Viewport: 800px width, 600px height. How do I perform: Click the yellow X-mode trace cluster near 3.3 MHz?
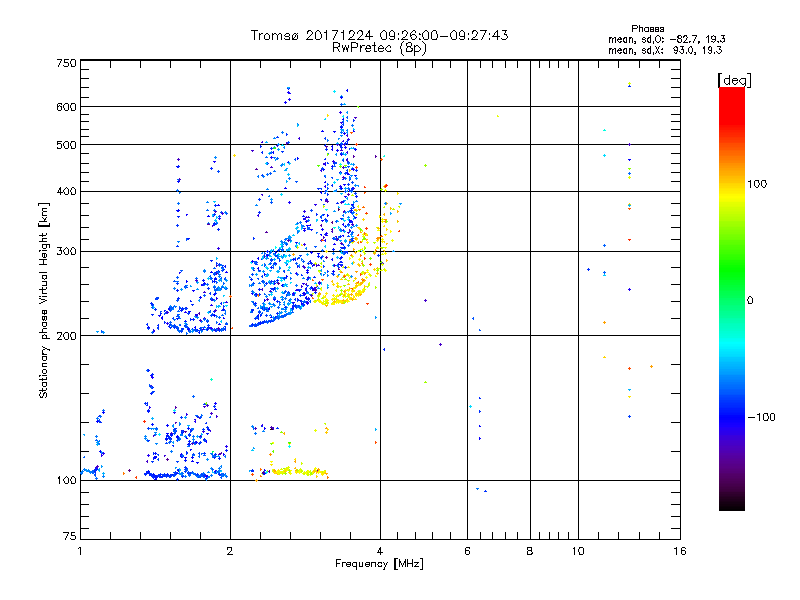(342, 293)
